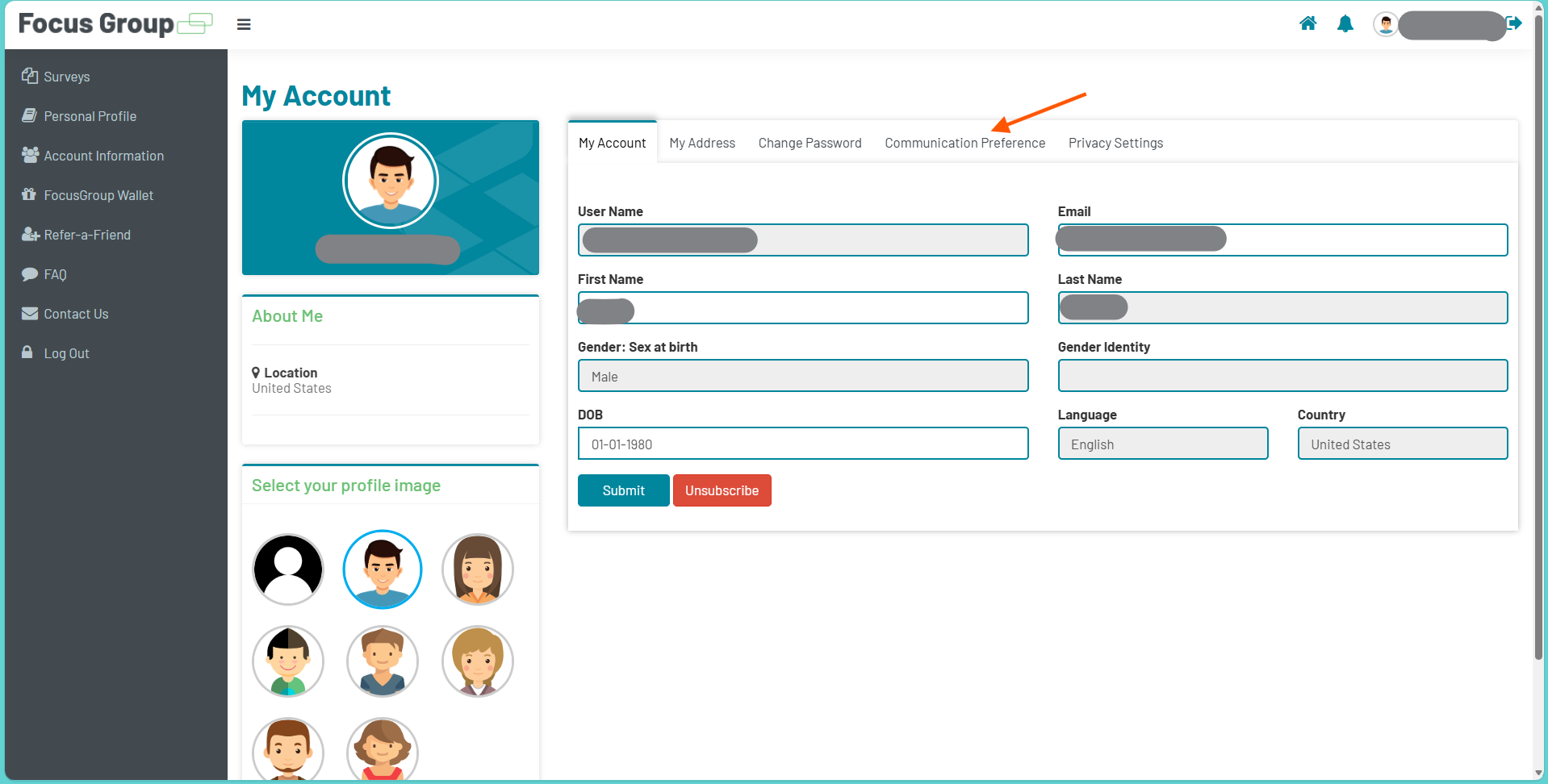Choose the blonde woman avatar
1548x784 pixels.
[x=478, y=661]
